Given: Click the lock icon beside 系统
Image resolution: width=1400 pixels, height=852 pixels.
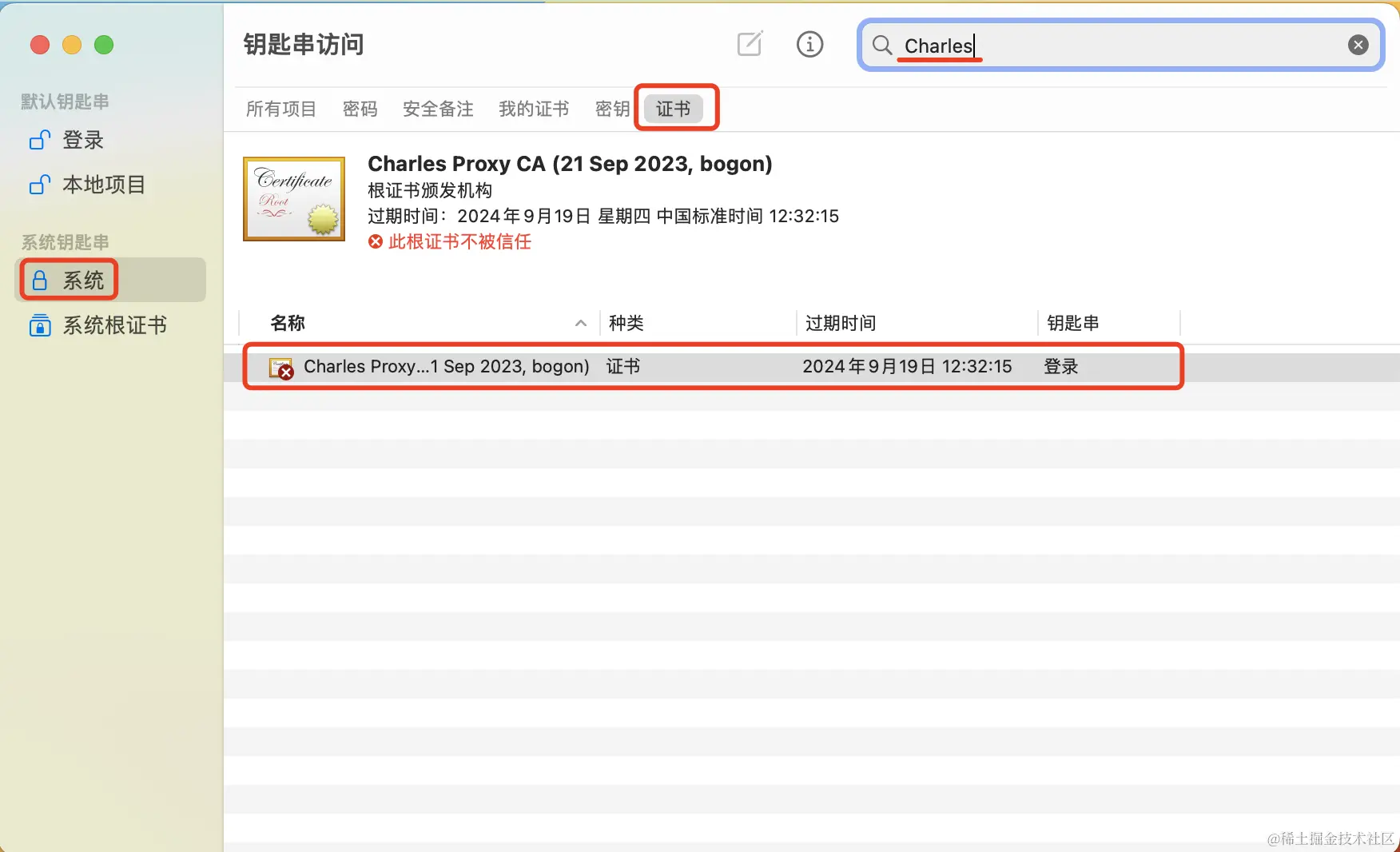Looking at the screenshot, I should click(x=39, y=280).
